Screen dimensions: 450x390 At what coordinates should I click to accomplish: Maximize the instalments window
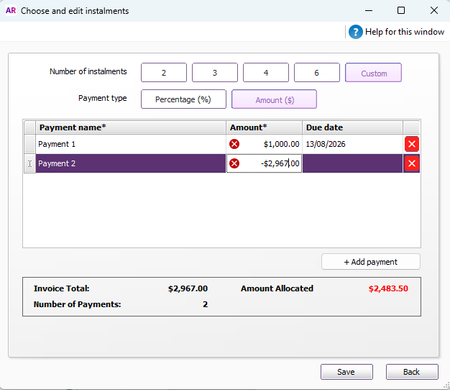point(401,11)
